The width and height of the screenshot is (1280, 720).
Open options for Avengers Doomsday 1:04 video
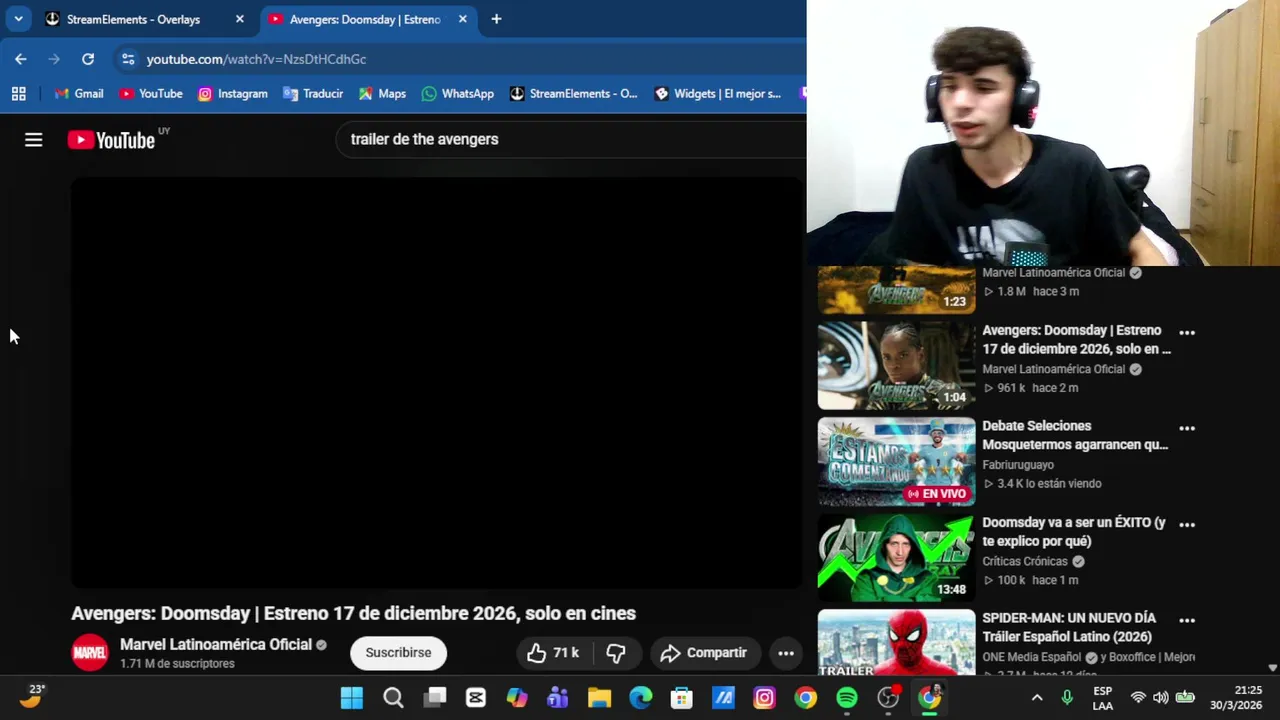point(1187,332)
